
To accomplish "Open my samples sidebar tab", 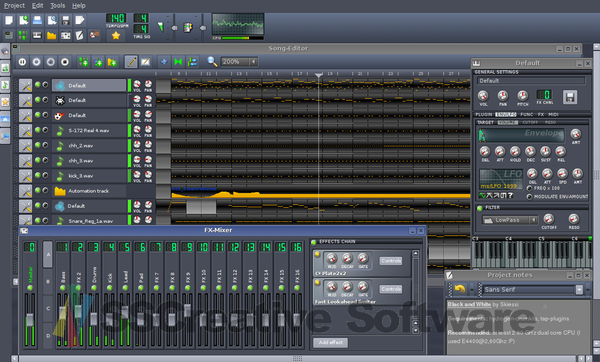I will [5, 85].
